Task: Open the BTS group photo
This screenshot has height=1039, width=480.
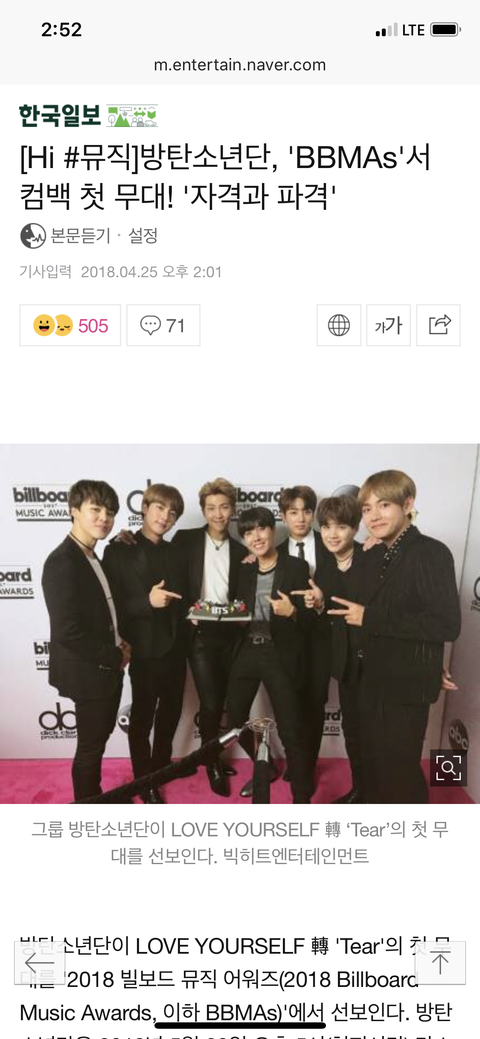Action: (x=240, y=624)
